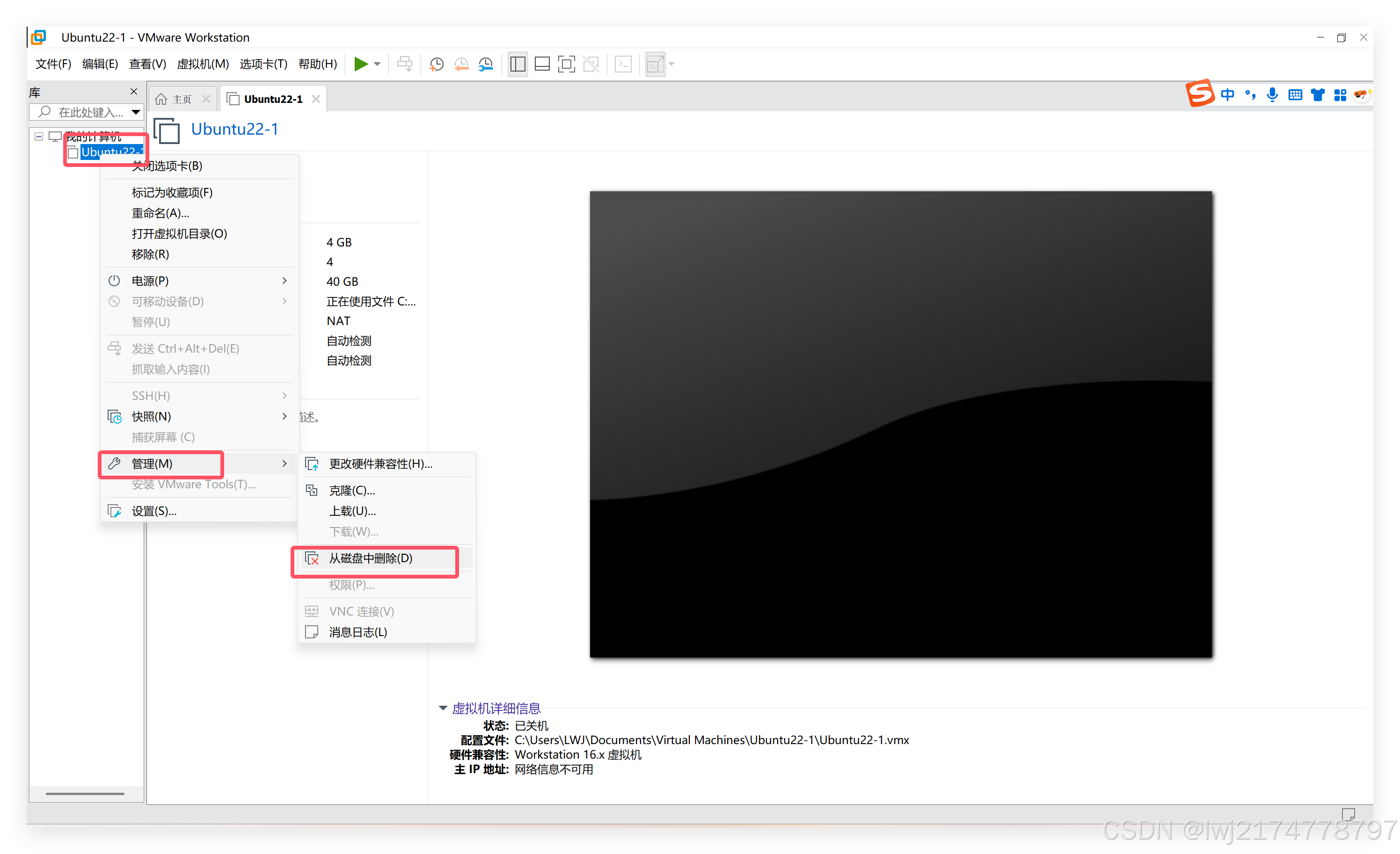Choose 上载(U)... in management submenu
Viewport: 1400px width, 854px height.
pyautogui.click(x=387, y=512)
